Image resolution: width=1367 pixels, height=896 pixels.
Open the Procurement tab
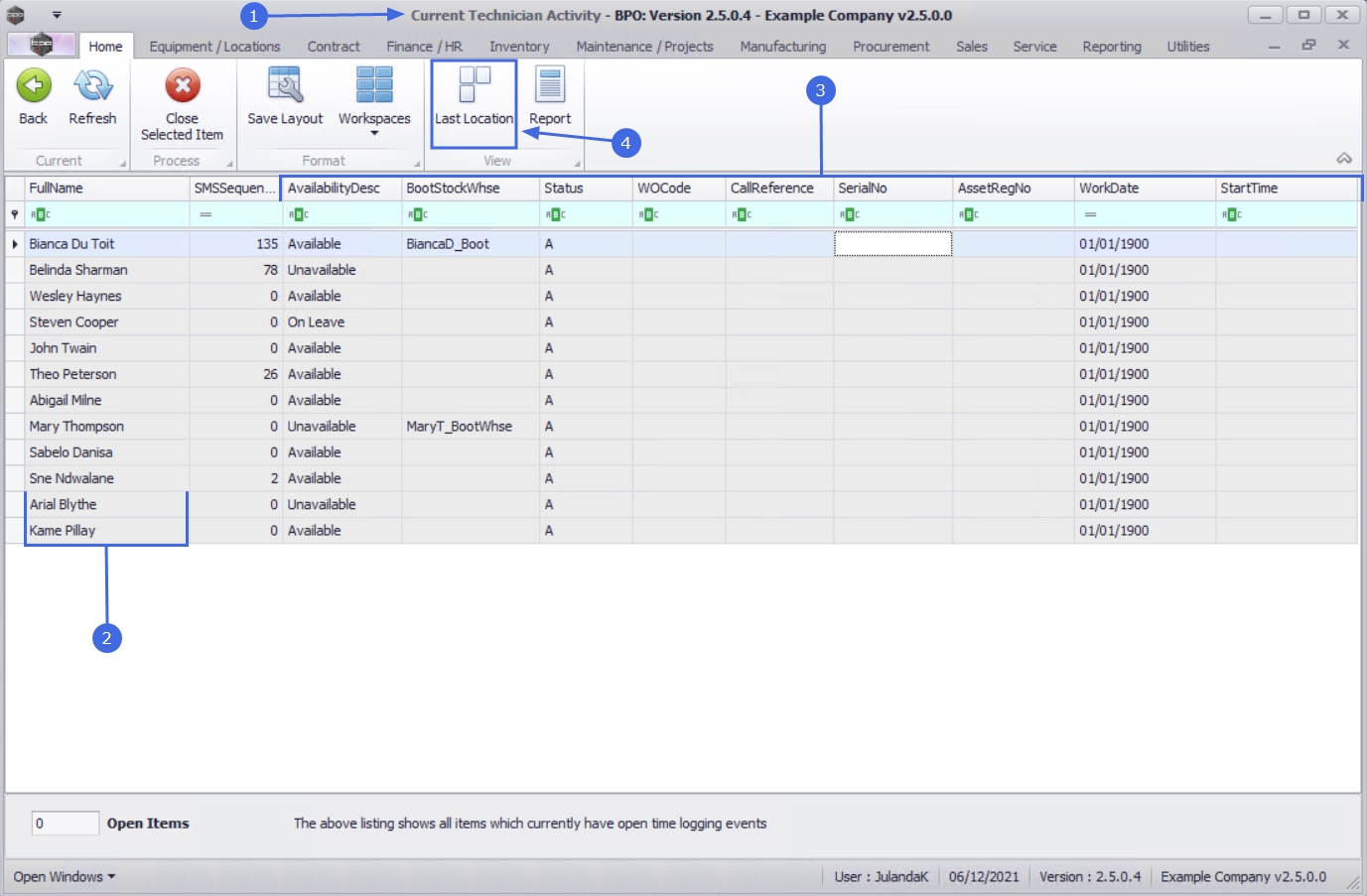tap(891, 47)
